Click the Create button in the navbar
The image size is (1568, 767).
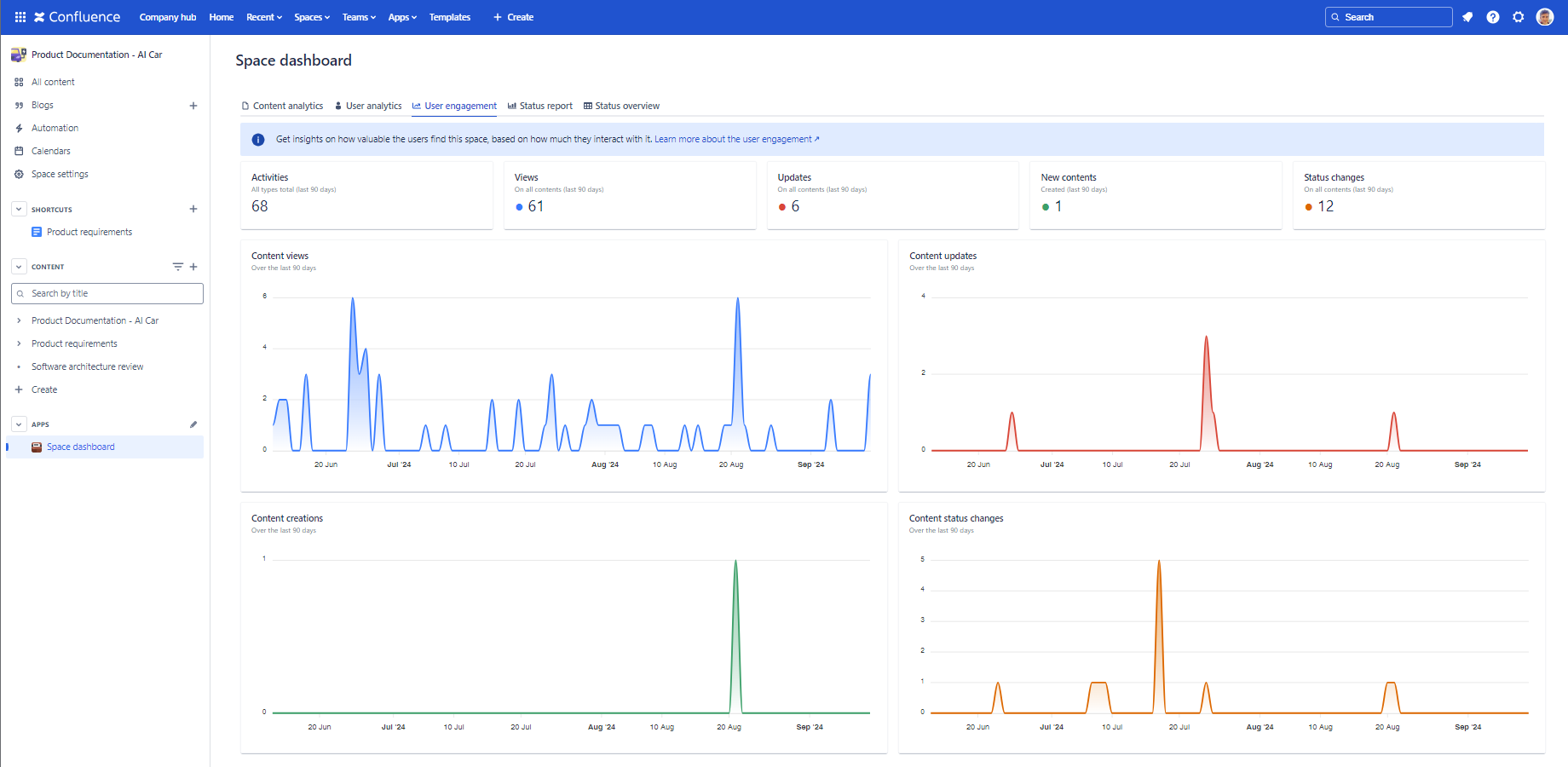click(513, 17)
